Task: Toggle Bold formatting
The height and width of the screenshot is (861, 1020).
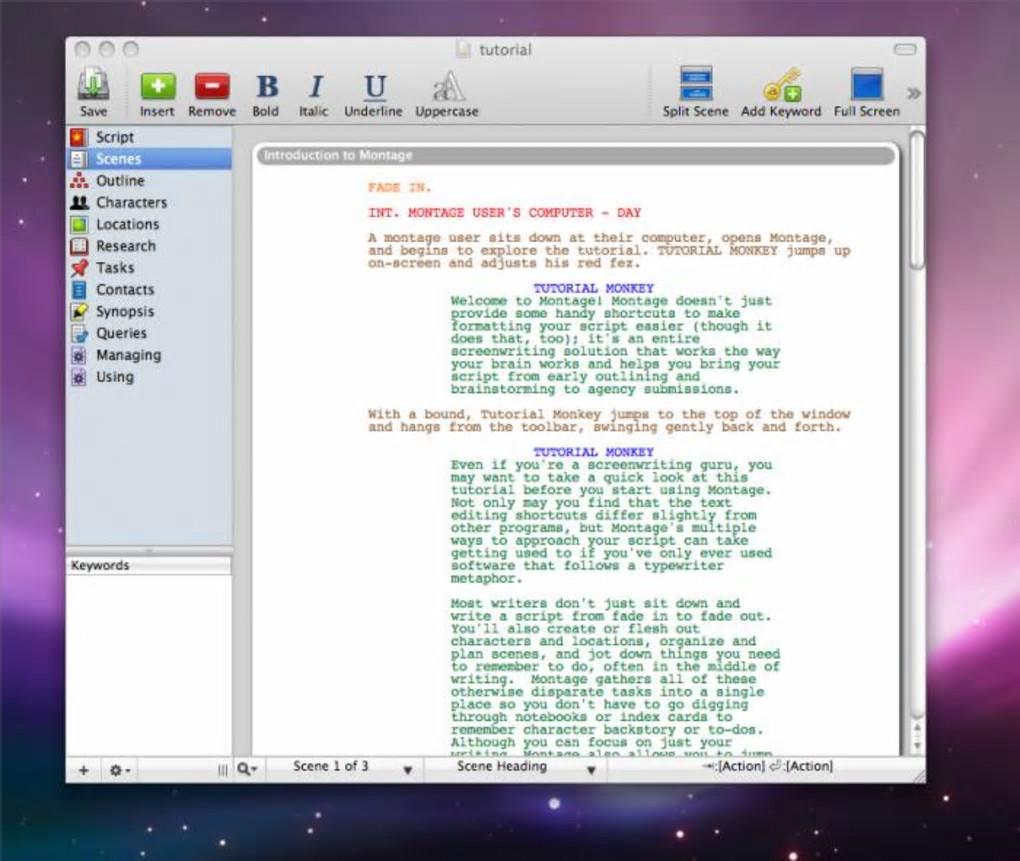Action: tap(266, 87)
